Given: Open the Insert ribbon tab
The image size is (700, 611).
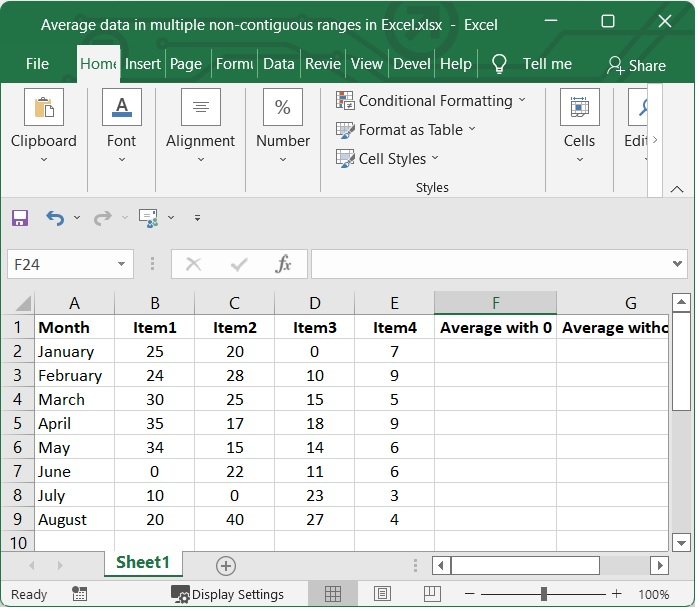Looking at the screenshot, I should [x=143, y=64].
